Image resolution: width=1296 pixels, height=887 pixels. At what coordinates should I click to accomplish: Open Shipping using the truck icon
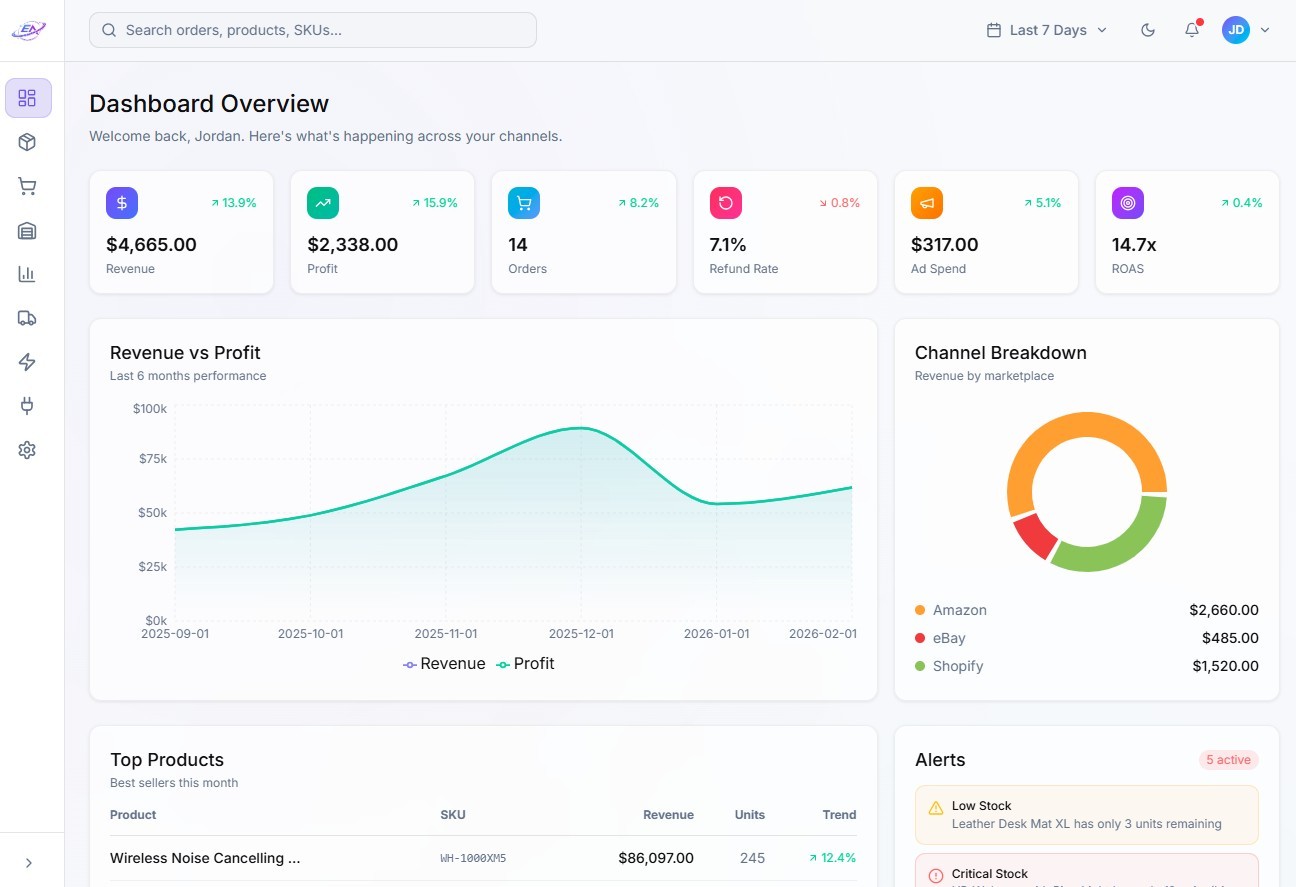27,318
